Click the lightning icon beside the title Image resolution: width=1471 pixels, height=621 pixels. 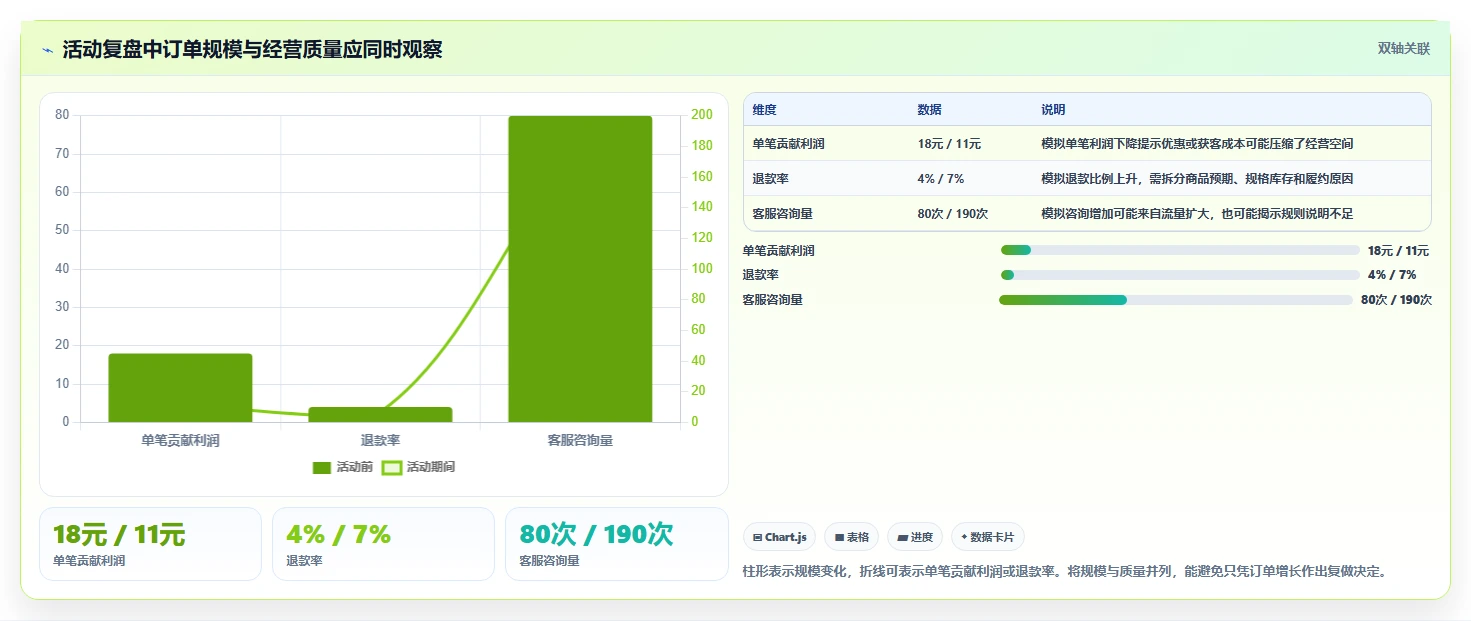(x=48, y=50)
